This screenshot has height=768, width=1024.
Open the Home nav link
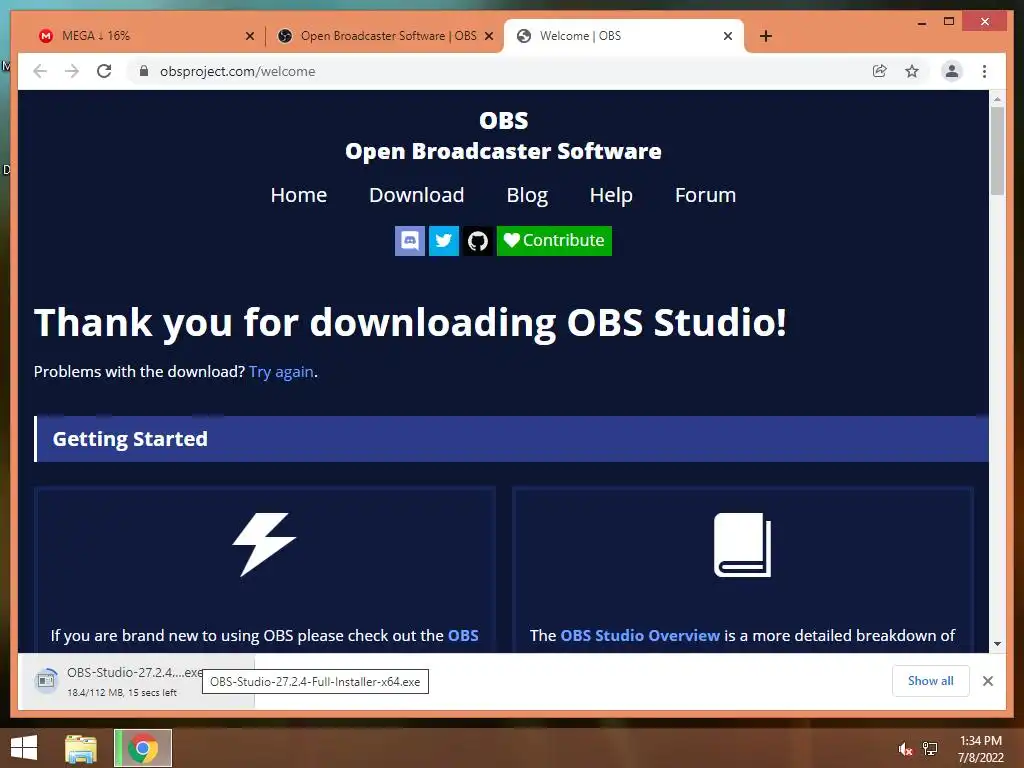298,195
